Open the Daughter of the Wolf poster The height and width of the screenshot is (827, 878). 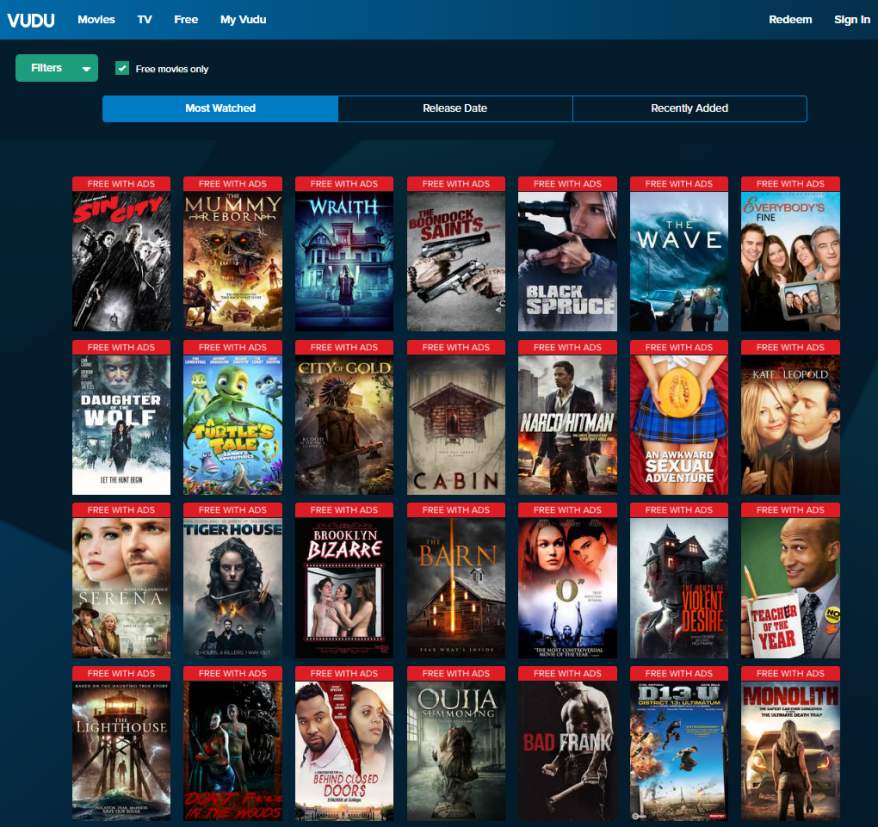pyautogui.click(x=121, y=417)
